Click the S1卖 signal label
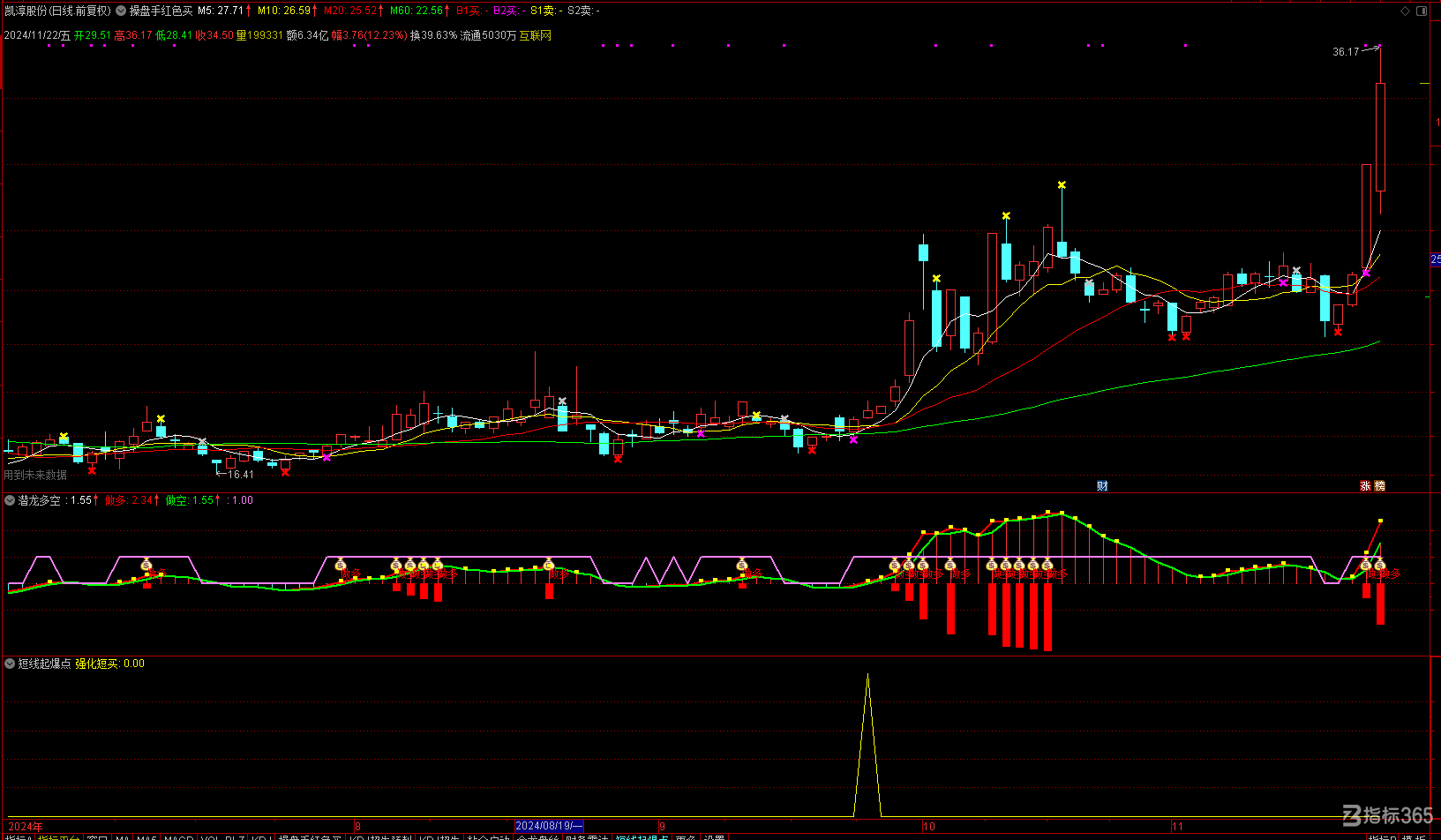 tap(545, 11)
